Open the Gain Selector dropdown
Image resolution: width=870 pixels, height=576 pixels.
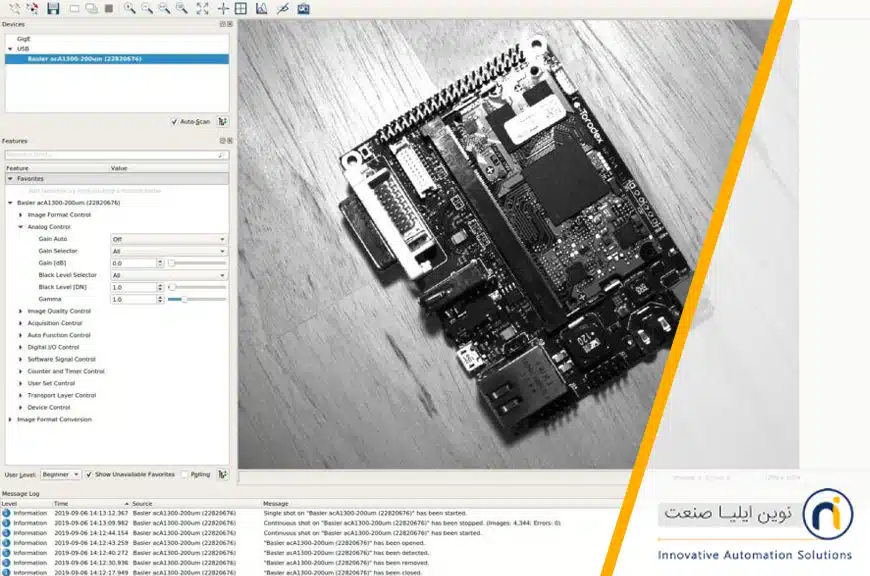point(169,251)
